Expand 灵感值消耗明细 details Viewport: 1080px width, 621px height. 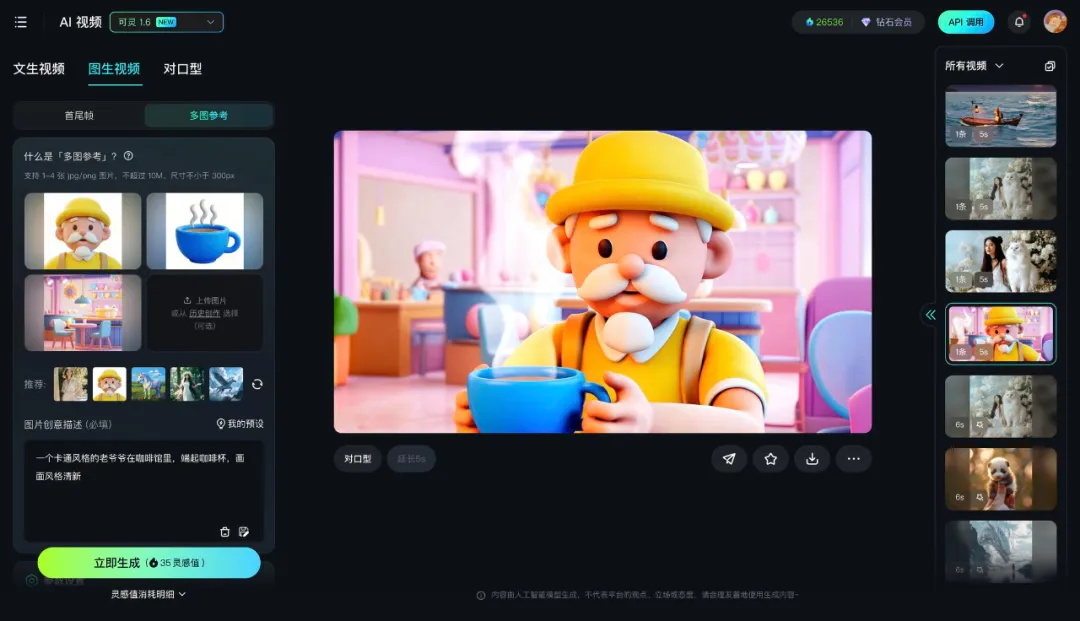coord(148,594)
